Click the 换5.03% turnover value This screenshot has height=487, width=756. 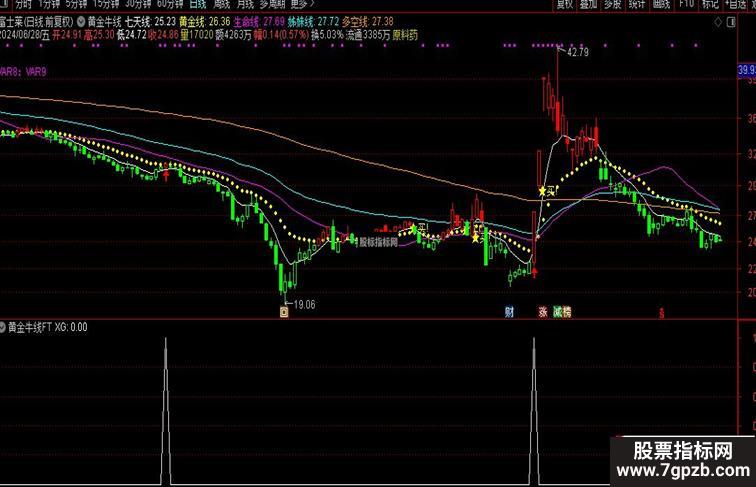[x=327, y=35]
